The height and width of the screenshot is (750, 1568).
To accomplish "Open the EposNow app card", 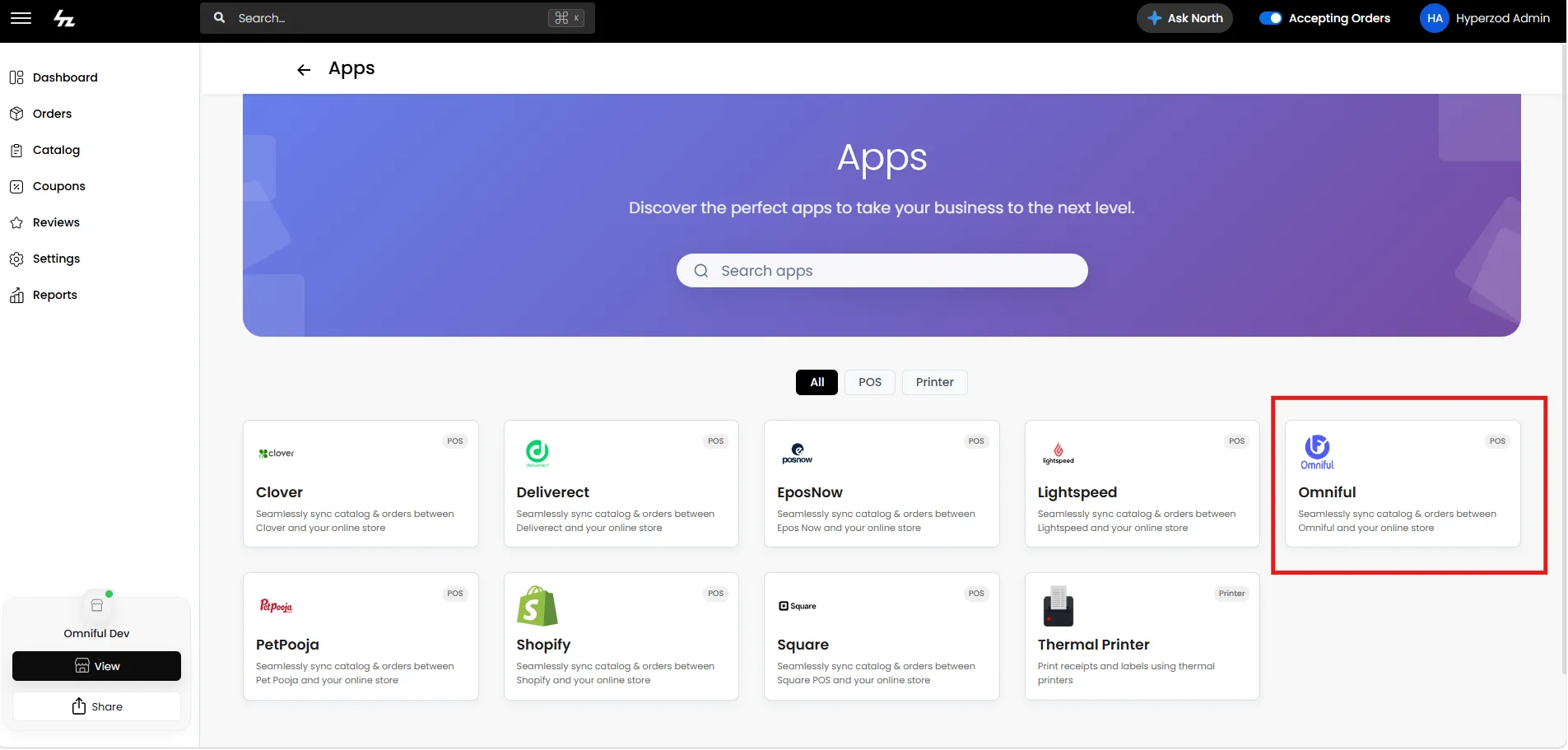I will click(x=882, y=483).
